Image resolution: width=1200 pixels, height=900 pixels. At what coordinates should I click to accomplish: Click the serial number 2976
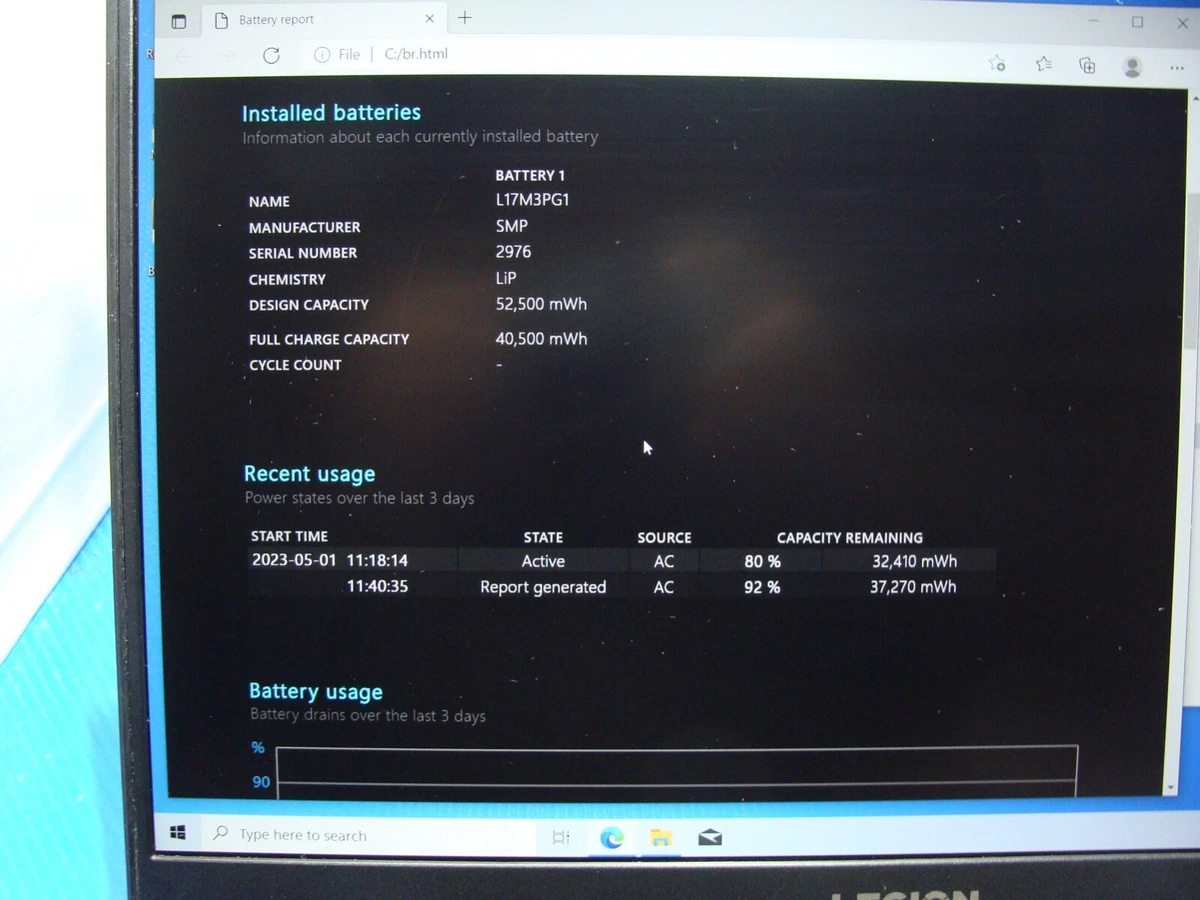pos(513,252)
